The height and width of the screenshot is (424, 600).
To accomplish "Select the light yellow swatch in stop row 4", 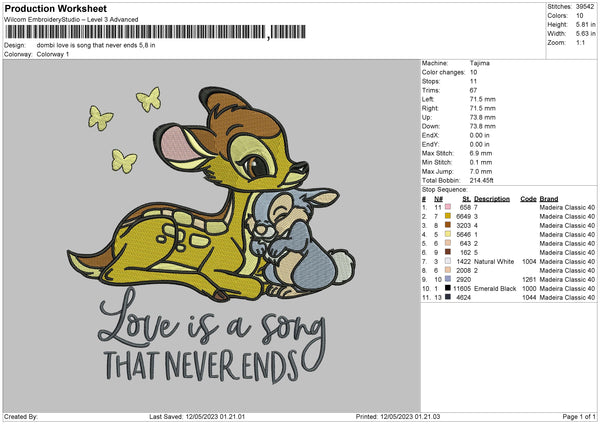I will [x=447, y=234].
